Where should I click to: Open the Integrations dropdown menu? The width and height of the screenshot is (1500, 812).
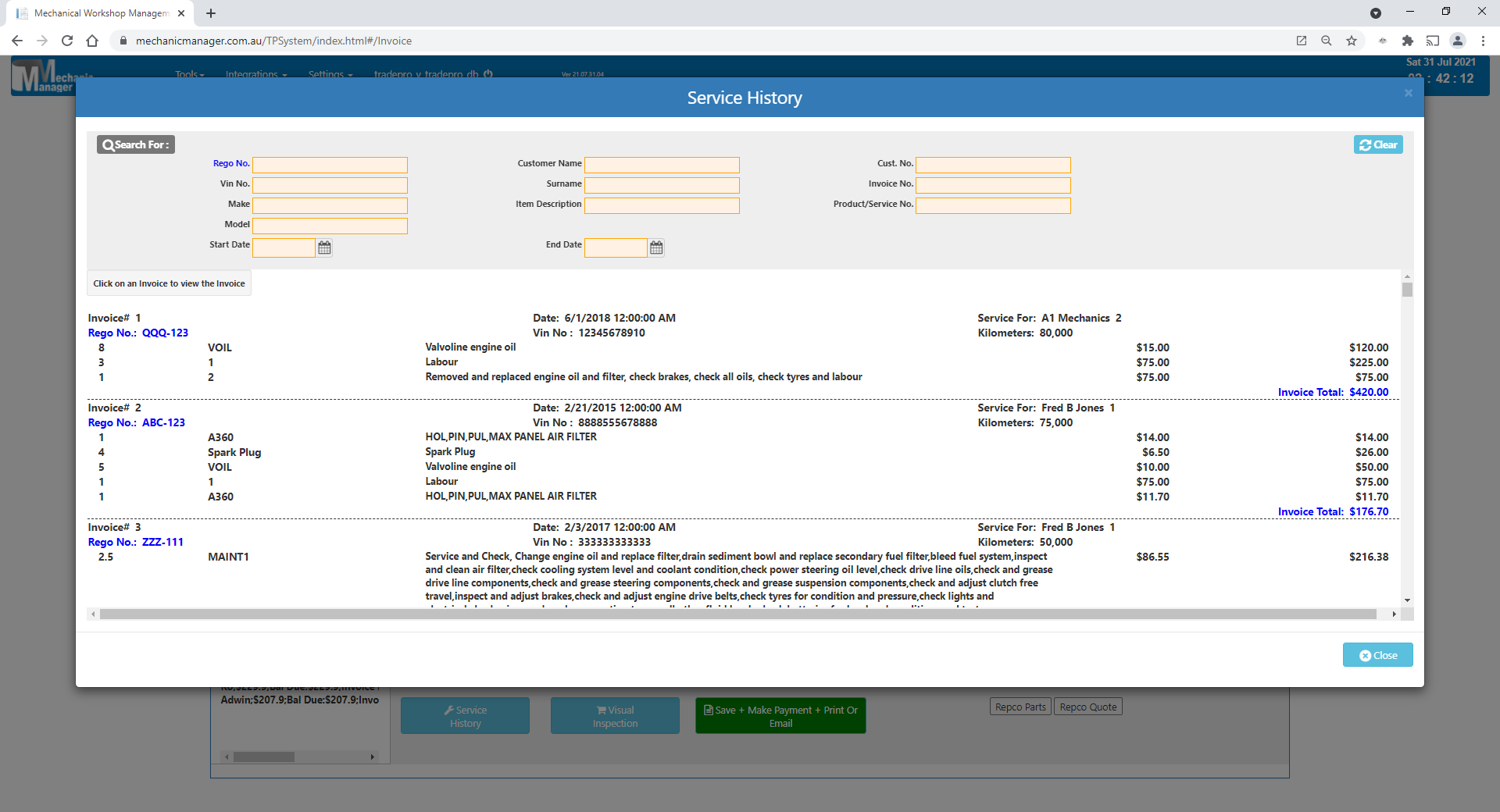255,74
